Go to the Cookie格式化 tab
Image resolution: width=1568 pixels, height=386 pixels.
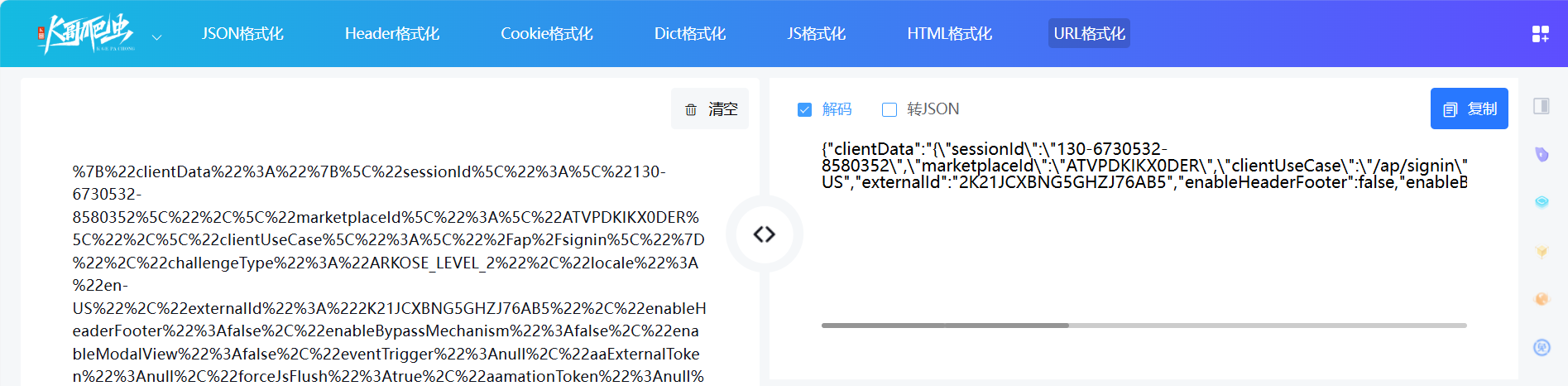click(546, 34)
